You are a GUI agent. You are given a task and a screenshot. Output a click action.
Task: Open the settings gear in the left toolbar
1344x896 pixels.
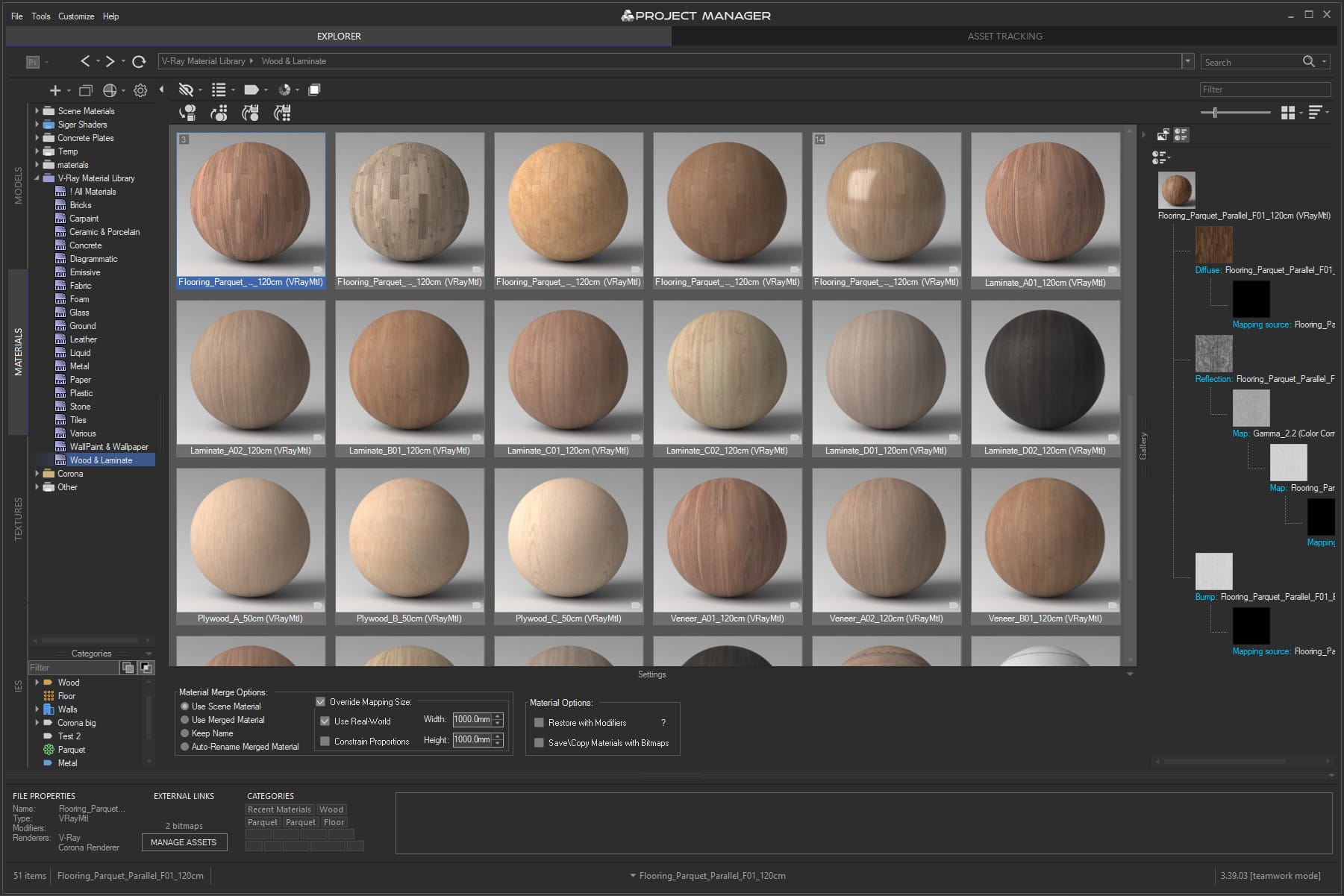(x=140, y=90)
